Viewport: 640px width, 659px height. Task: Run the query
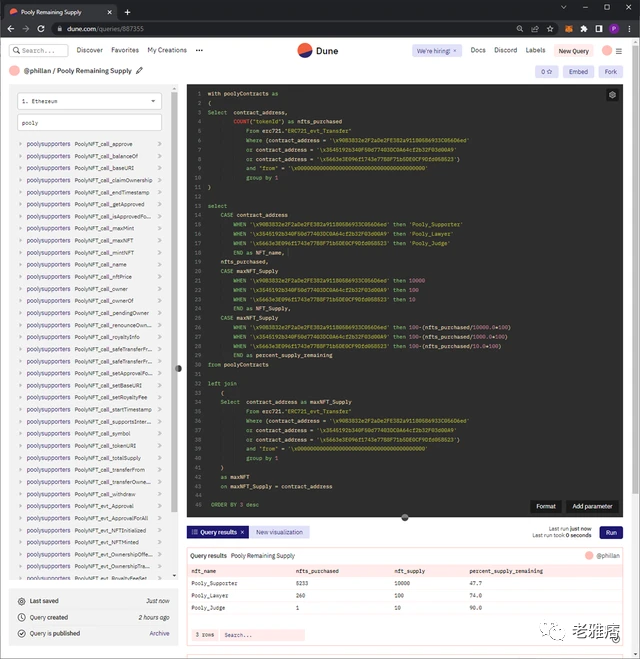coord(611,532)
